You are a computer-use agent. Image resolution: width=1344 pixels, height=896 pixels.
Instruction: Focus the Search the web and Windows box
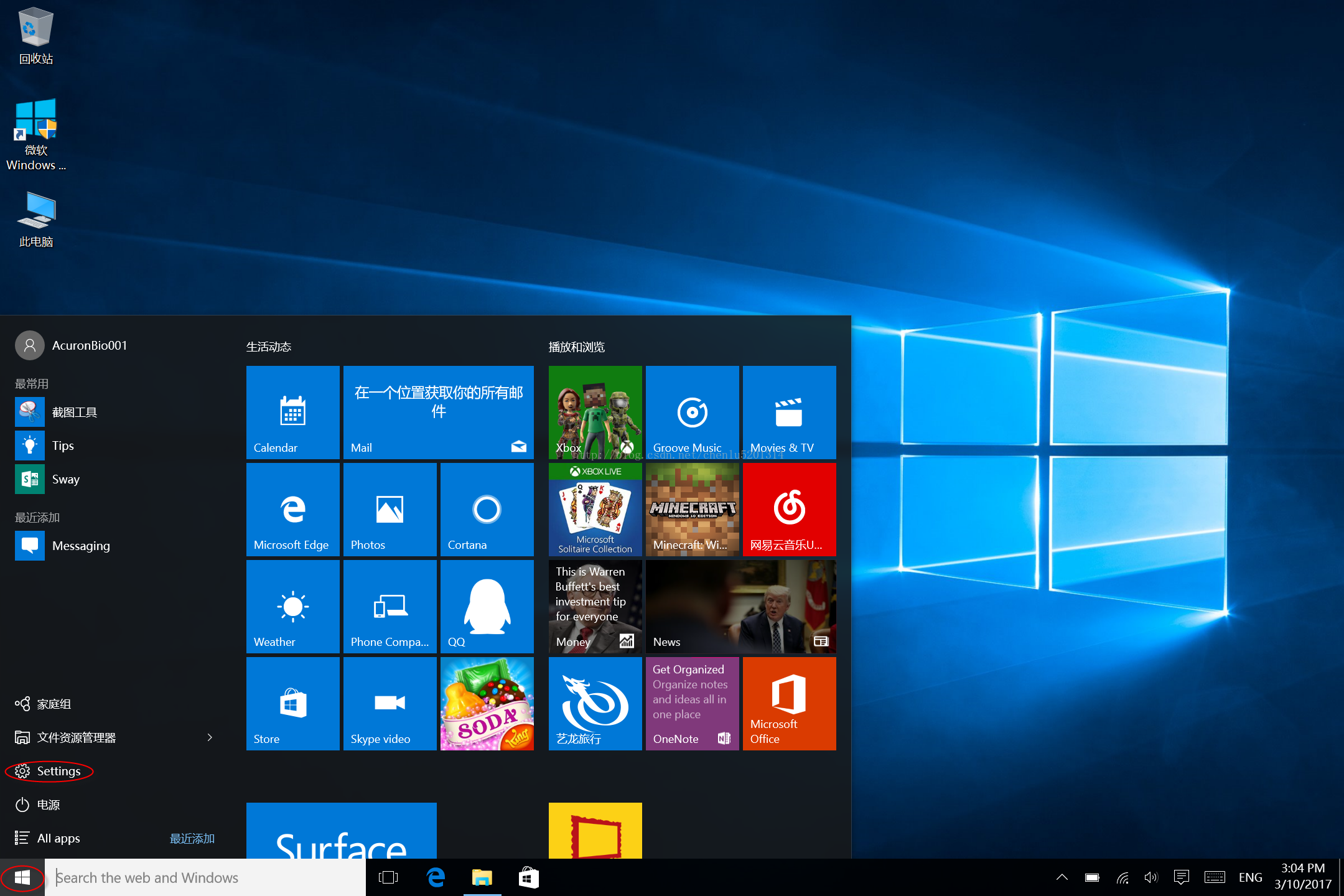click(205, 877)
